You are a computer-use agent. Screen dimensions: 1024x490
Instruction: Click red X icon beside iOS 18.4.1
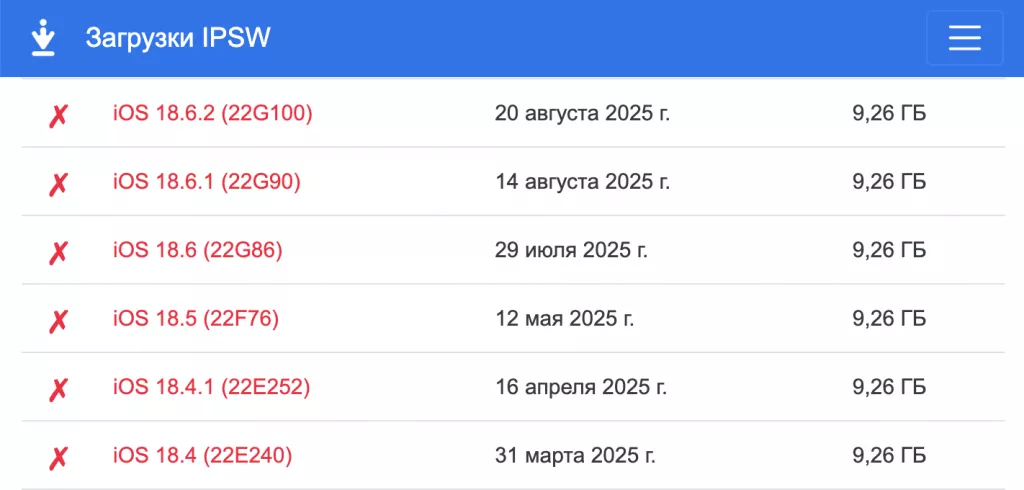[59, 388]
